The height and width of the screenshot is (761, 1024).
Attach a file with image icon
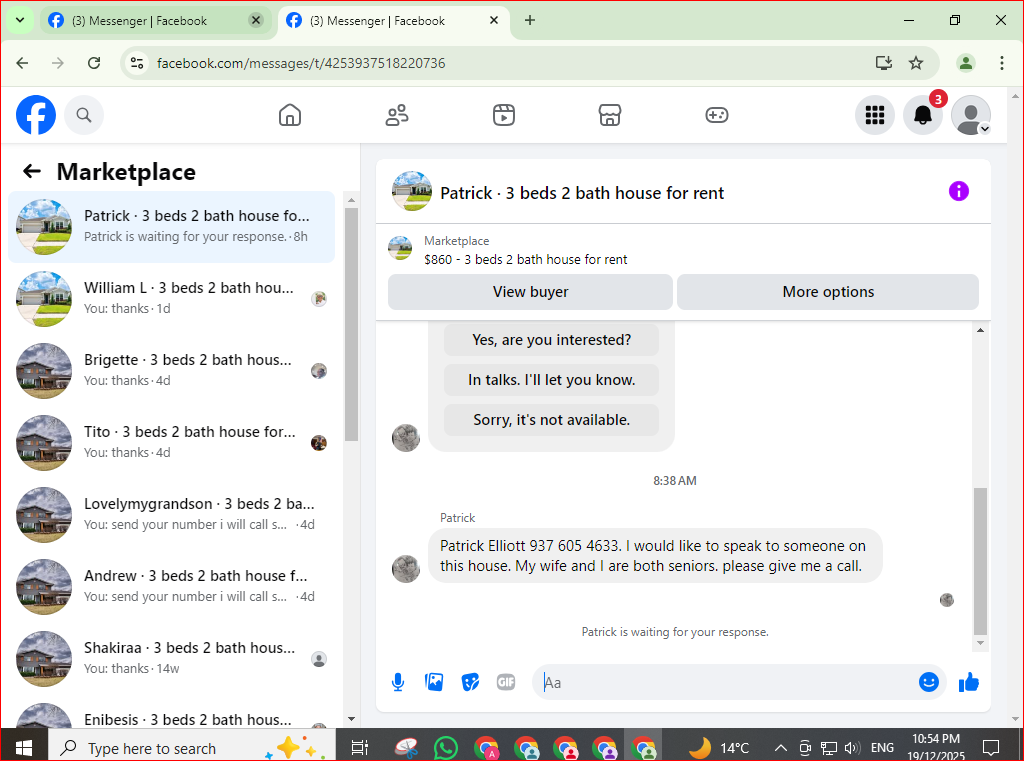pyautogui.click(x=434, y=683)
